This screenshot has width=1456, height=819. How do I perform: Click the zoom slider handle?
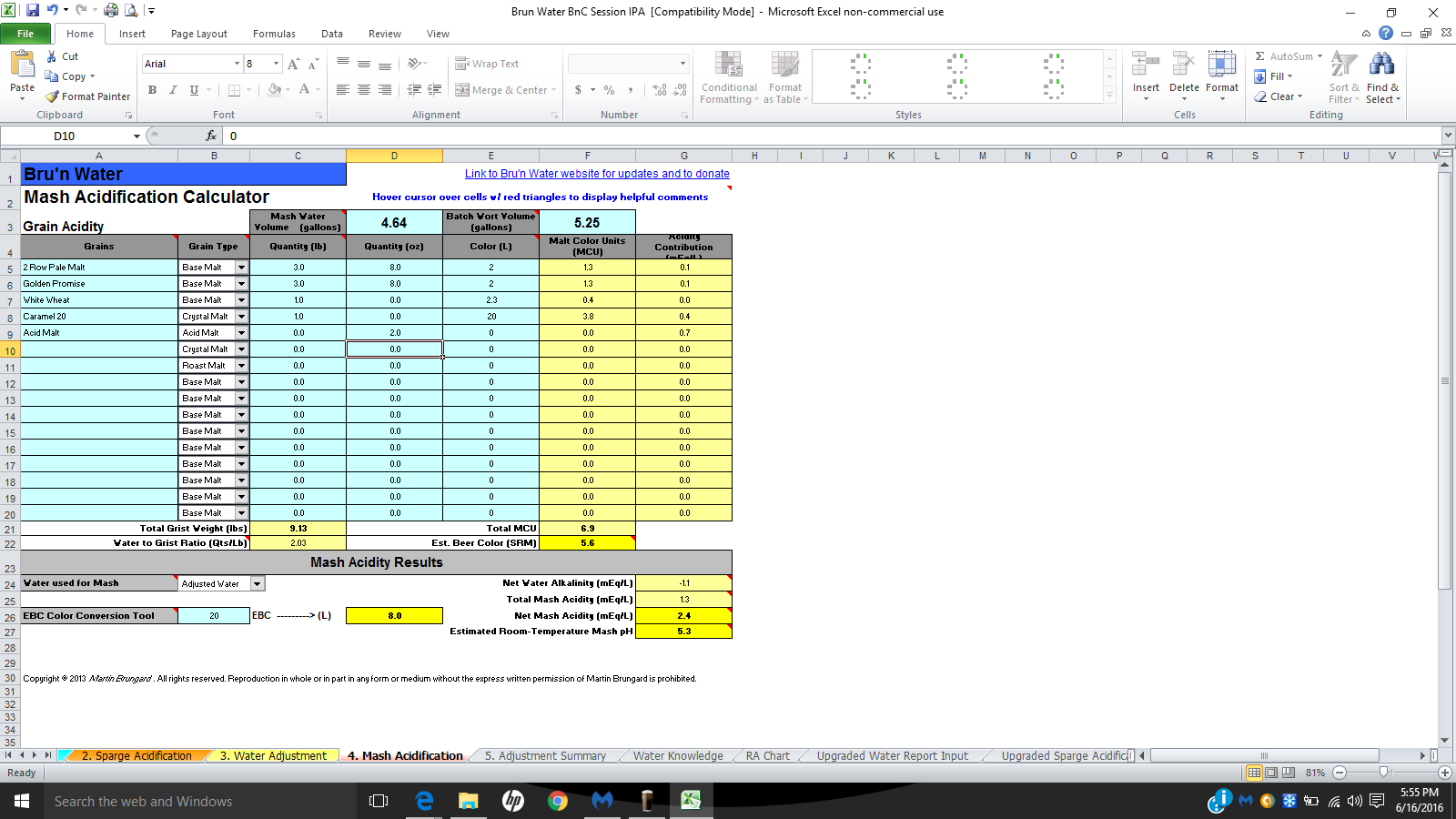click(1383, 773)
